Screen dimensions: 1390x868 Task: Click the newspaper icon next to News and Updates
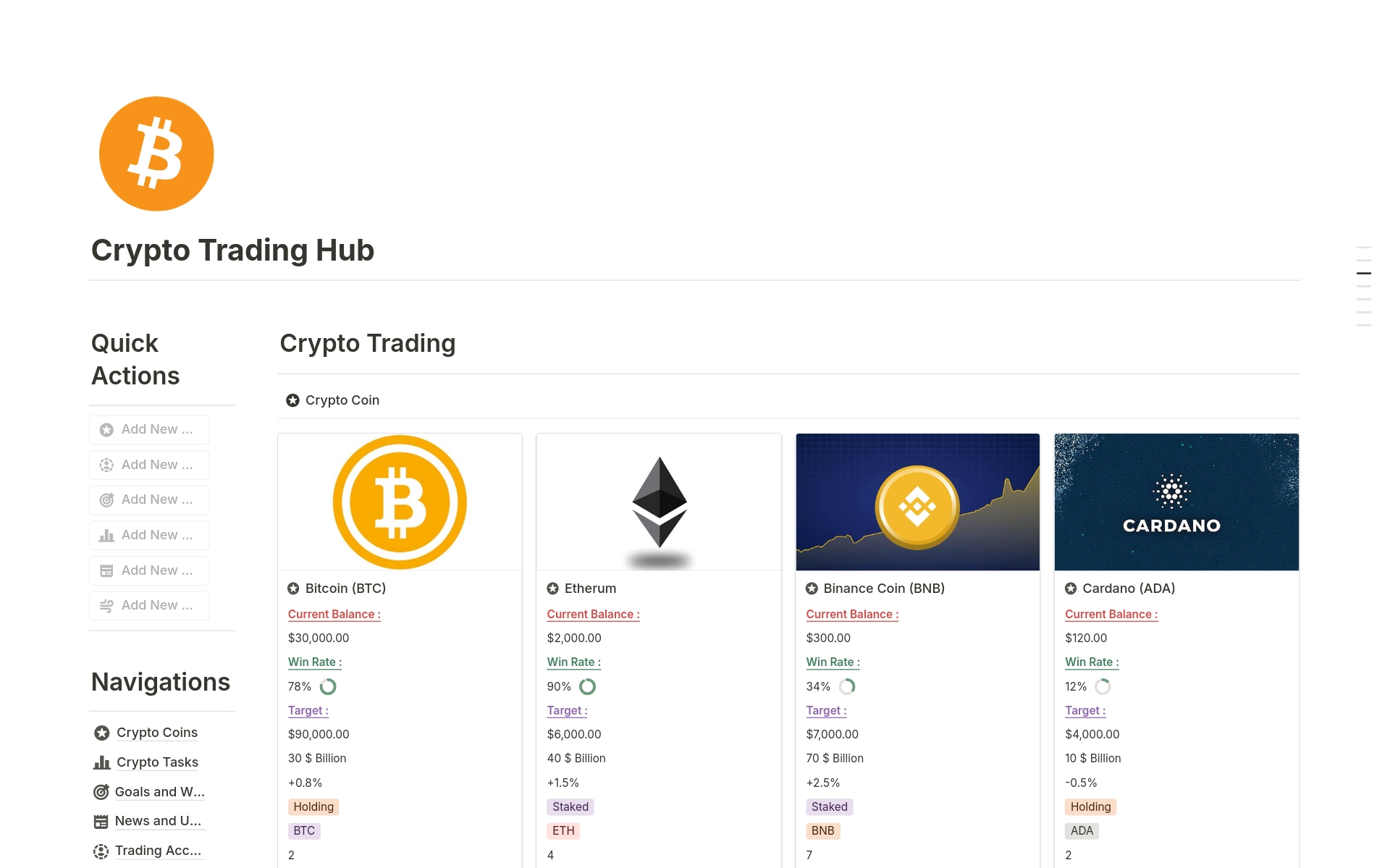[101, 821]
